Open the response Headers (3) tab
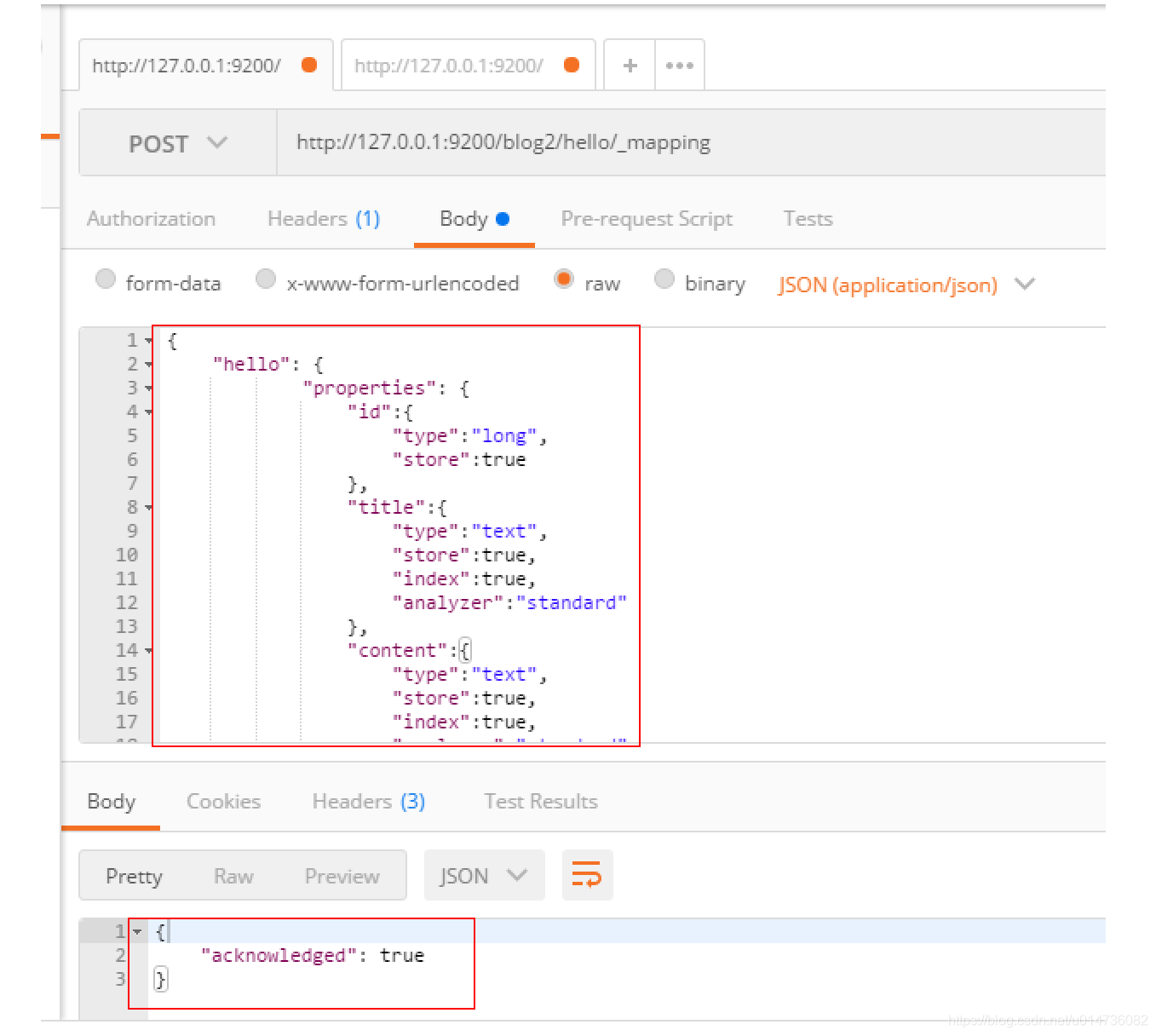The image size is (1156, 1036). 368,802
